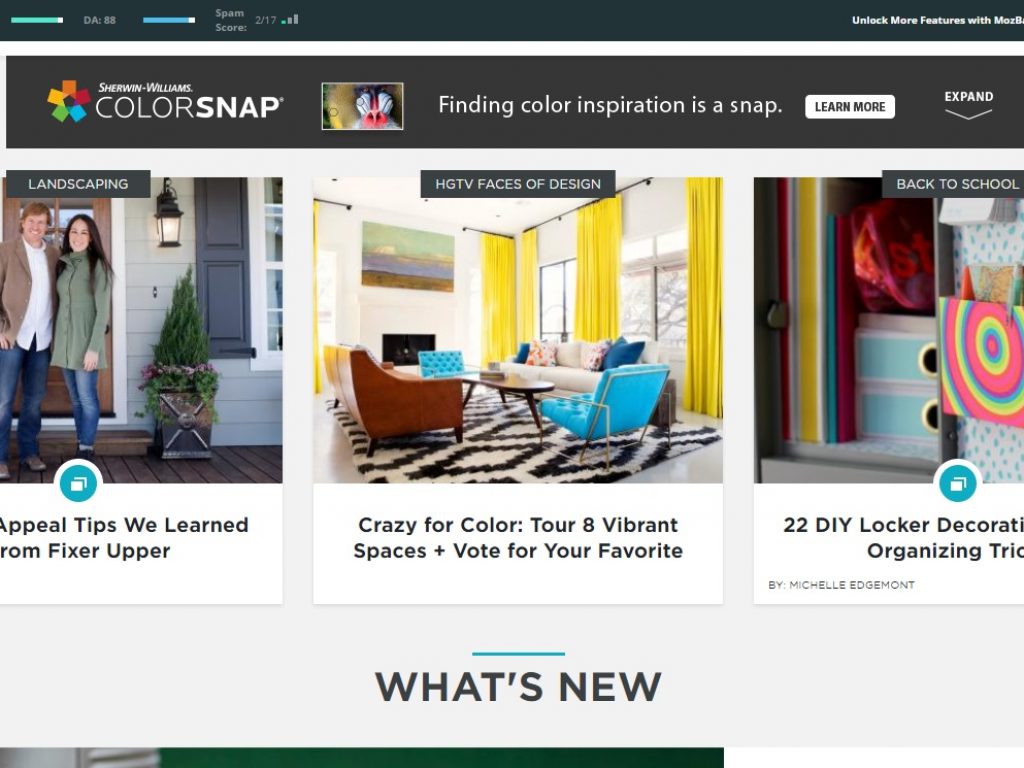This screenshot has height=768, width=1024.
Task: Open gallery icon on Locker Decorating card
Action: (x=957, y=483)
